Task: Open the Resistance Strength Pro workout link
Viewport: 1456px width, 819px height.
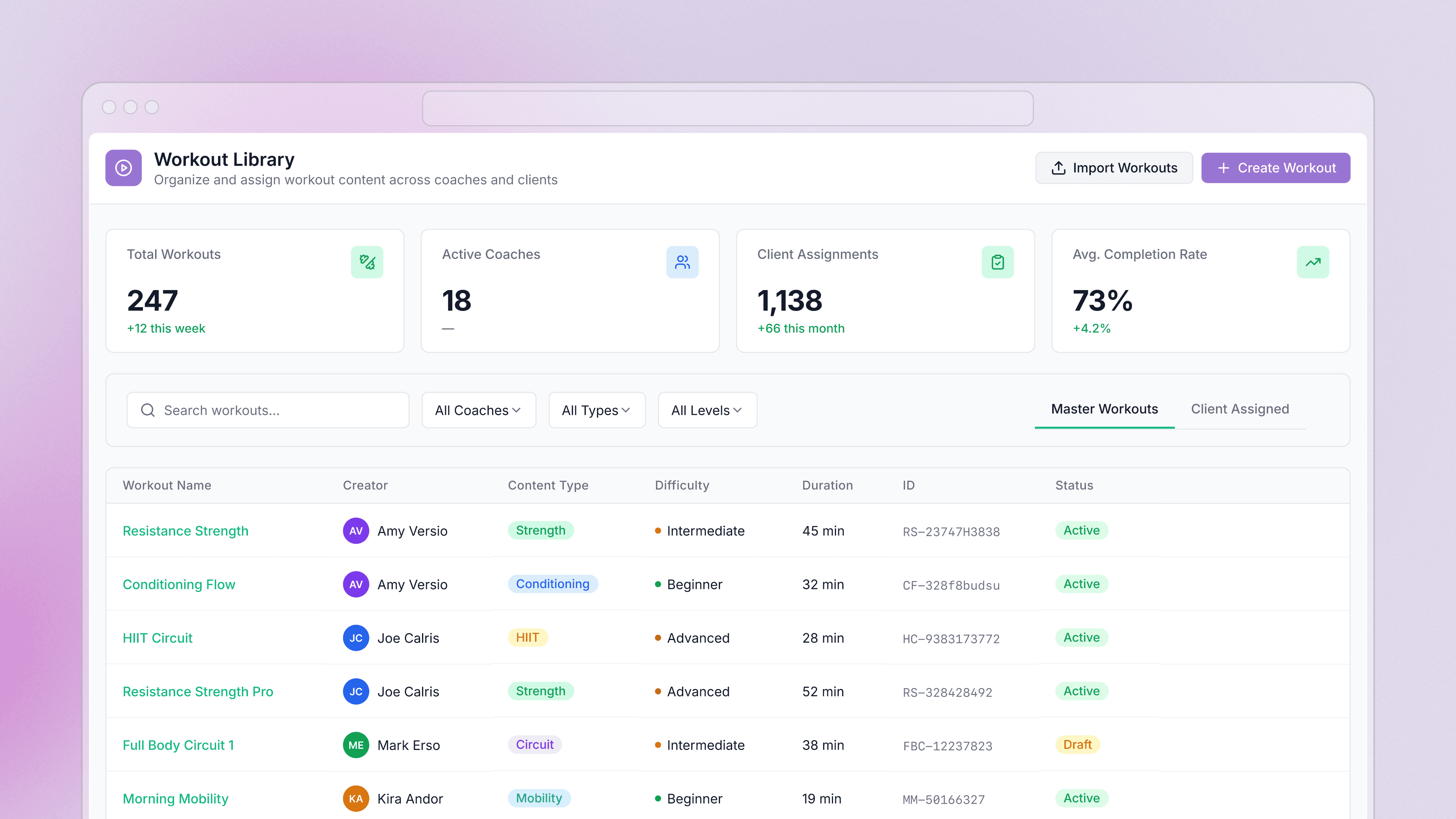Action: [x=198, y=692]
